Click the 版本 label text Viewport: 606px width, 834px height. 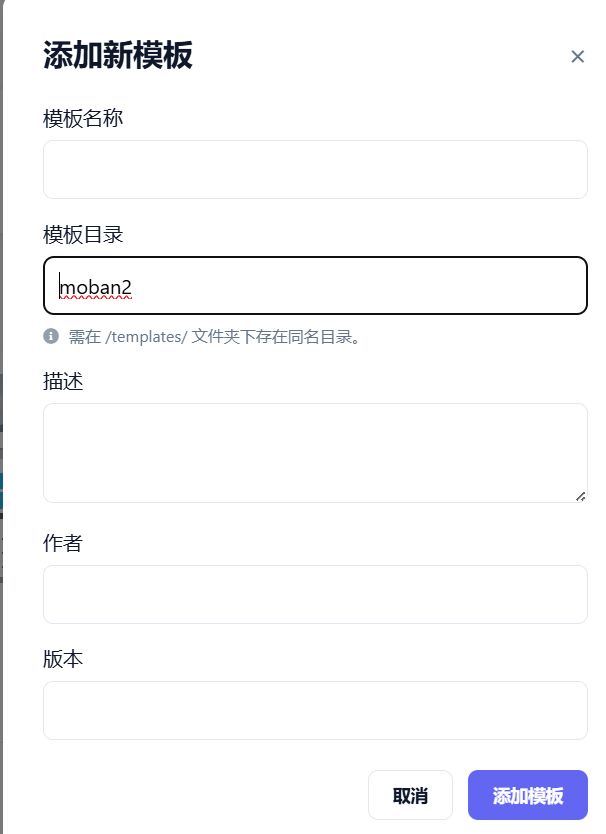63,659
